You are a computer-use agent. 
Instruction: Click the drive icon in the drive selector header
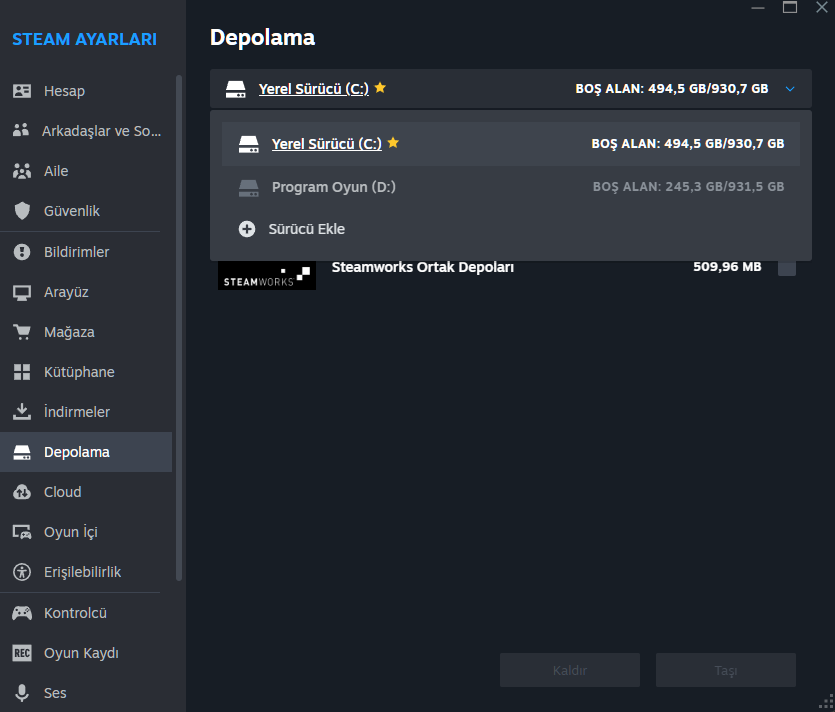click(235, 89)
